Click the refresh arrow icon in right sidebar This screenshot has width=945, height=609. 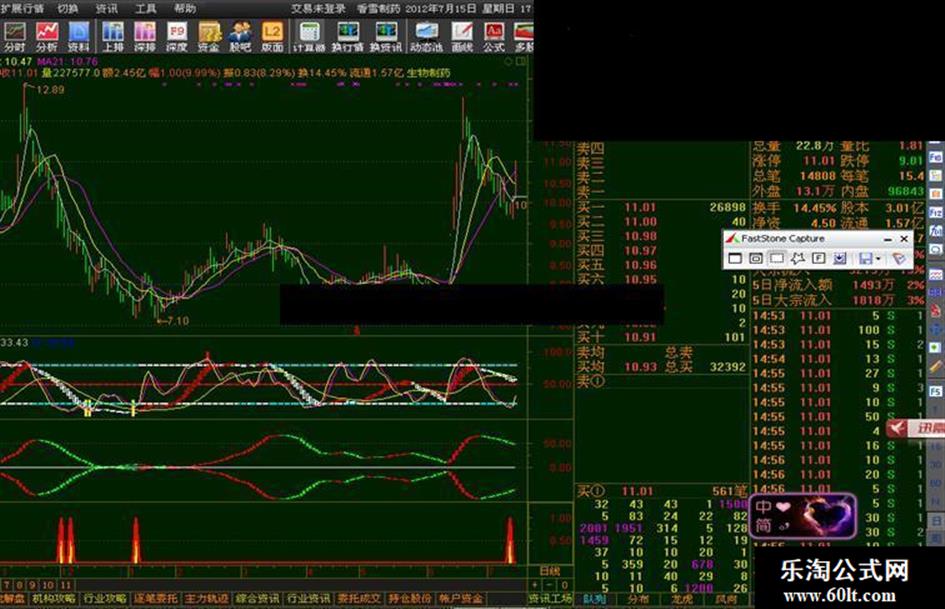pyautogui.click(x=935, y=249)
